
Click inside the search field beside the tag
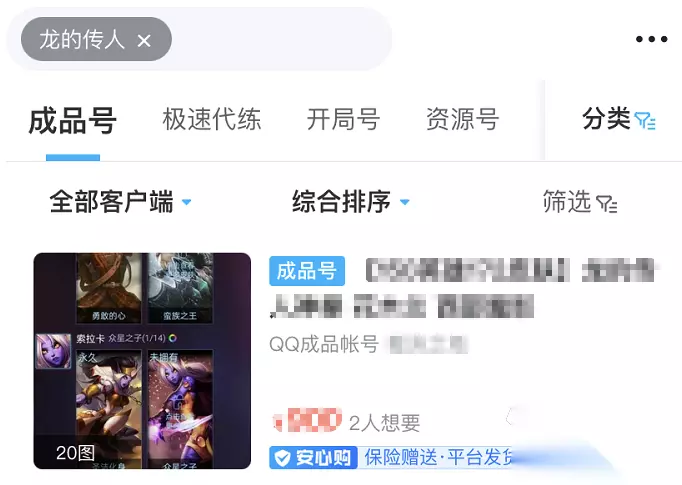tap(281, 39)
